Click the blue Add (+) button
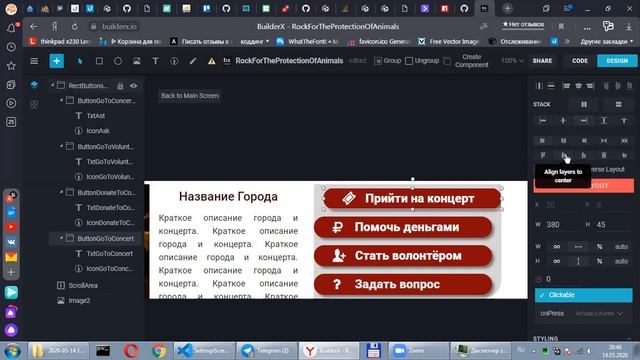 point(57,61)
